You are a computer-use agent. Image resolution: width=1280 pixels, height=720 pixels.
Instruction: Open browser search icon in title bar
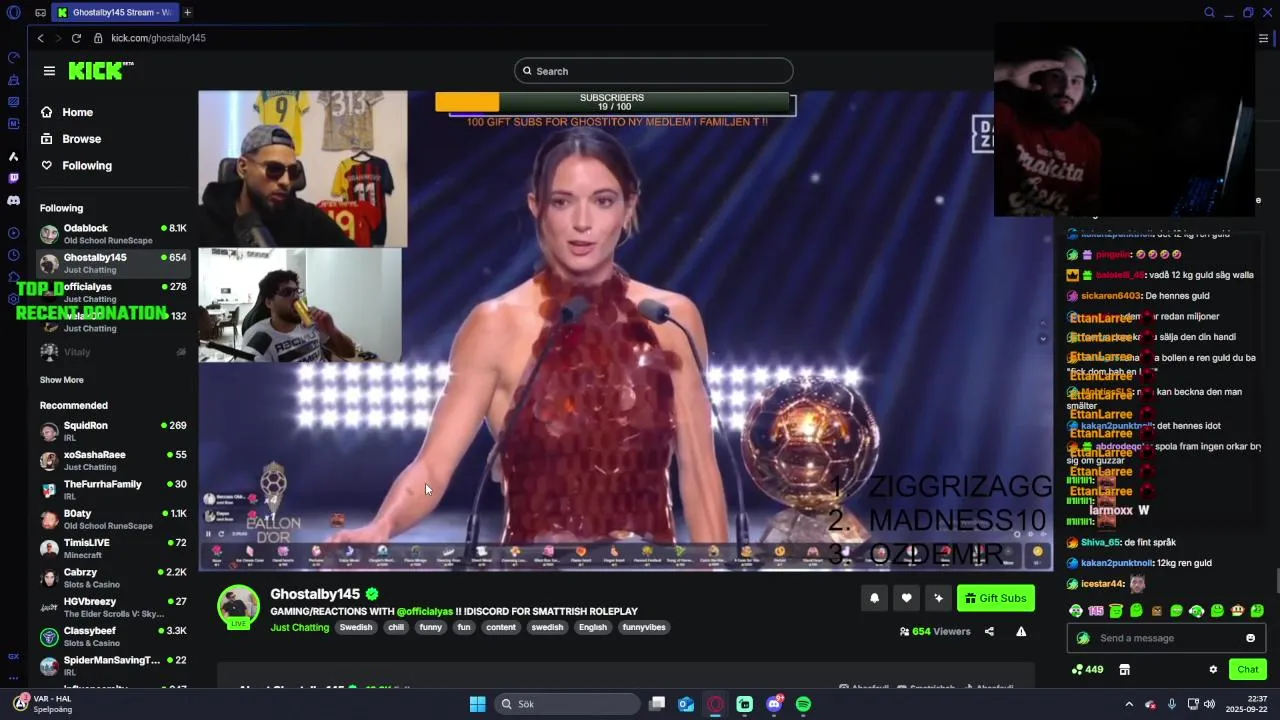point(1209,12)
